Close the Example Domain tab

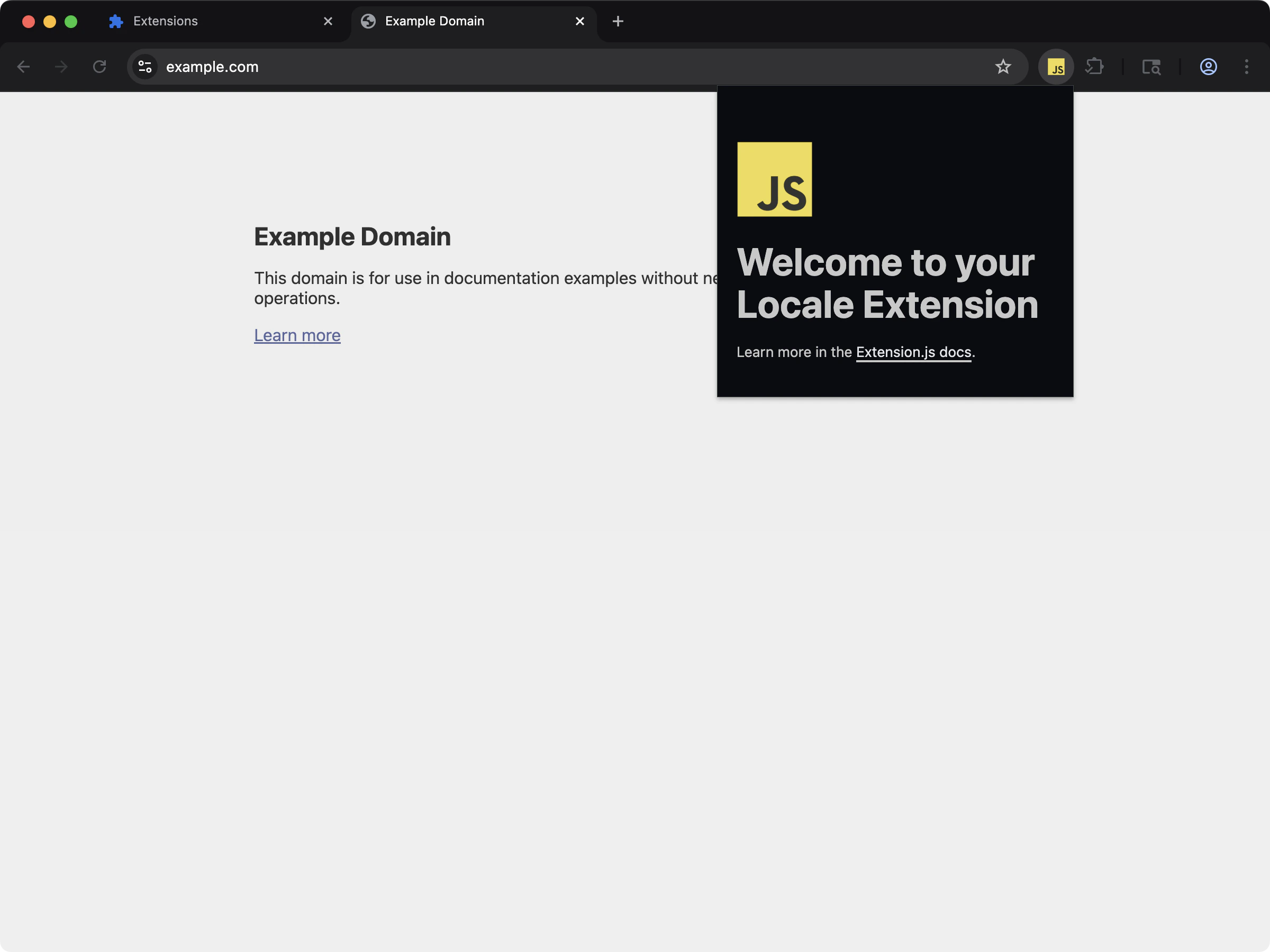tap(579, 21)
